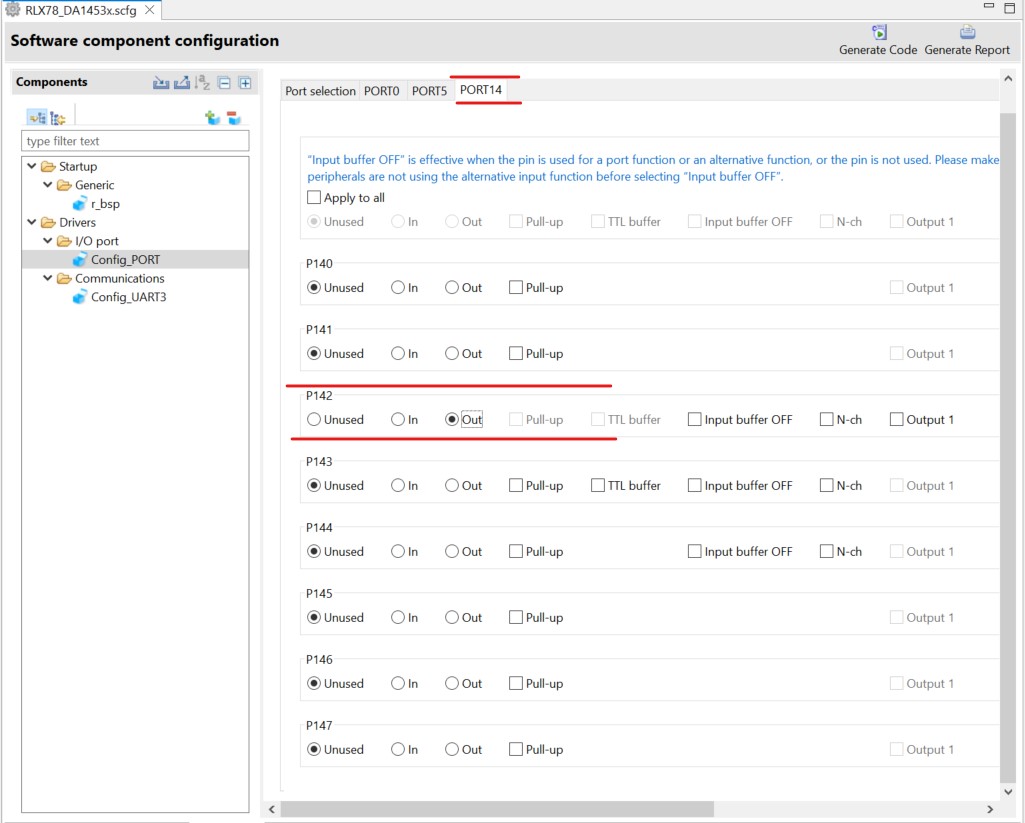Open the PORT0 tab
Image resolution: width=1025 pixels, height=823 pixels.
point(382,91)
